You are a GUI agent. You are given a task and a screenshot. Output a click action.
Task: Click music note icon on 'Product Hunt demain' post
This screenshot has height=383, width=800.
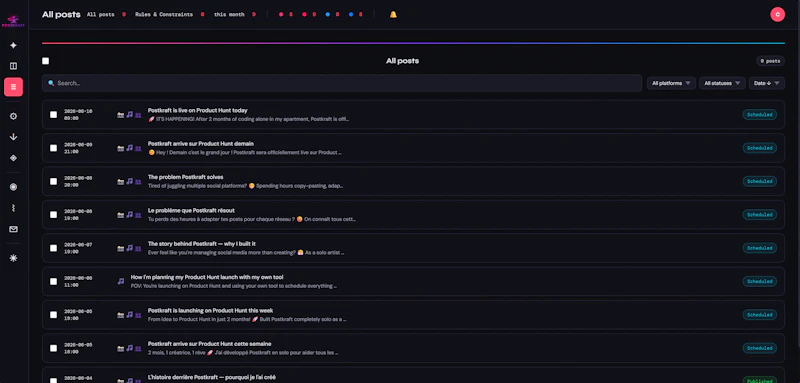(x=130, y=147)
